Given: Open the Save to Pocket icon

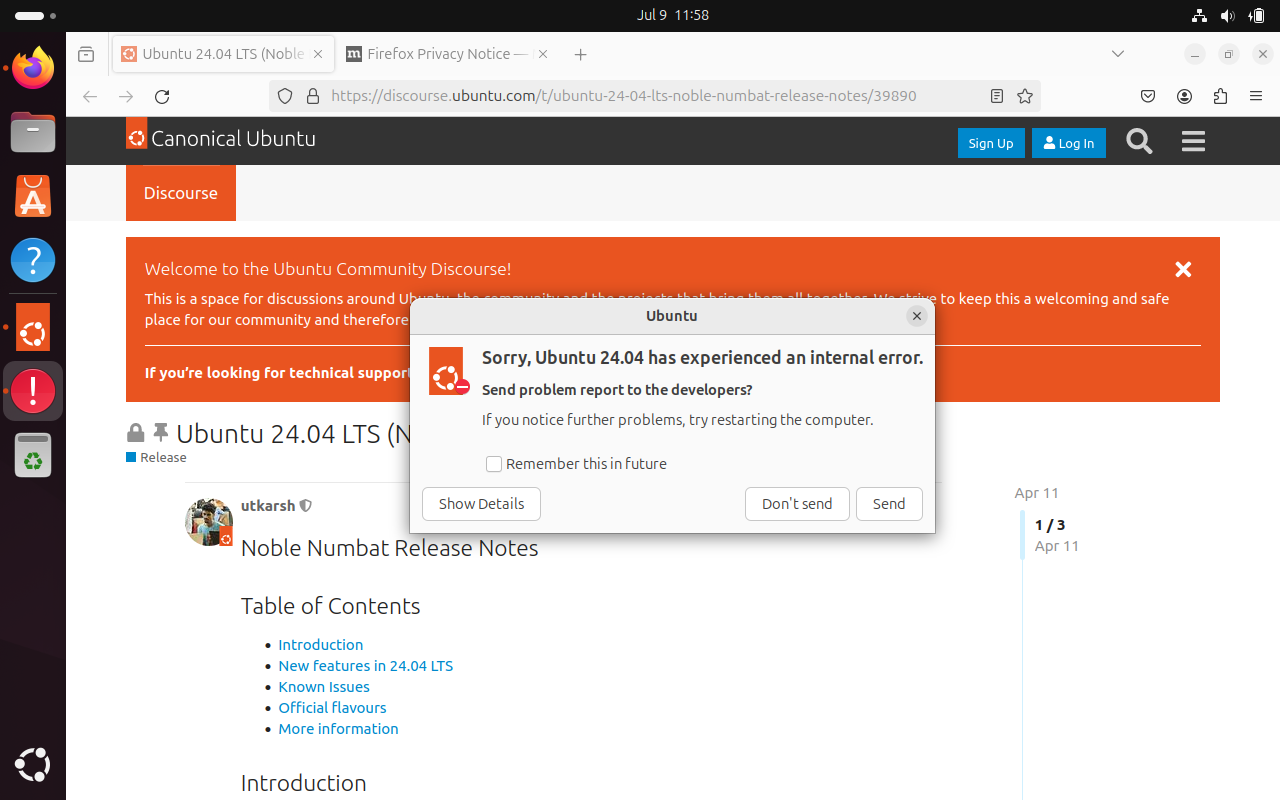Looking at the screenshot, I should coord(1149,96).
